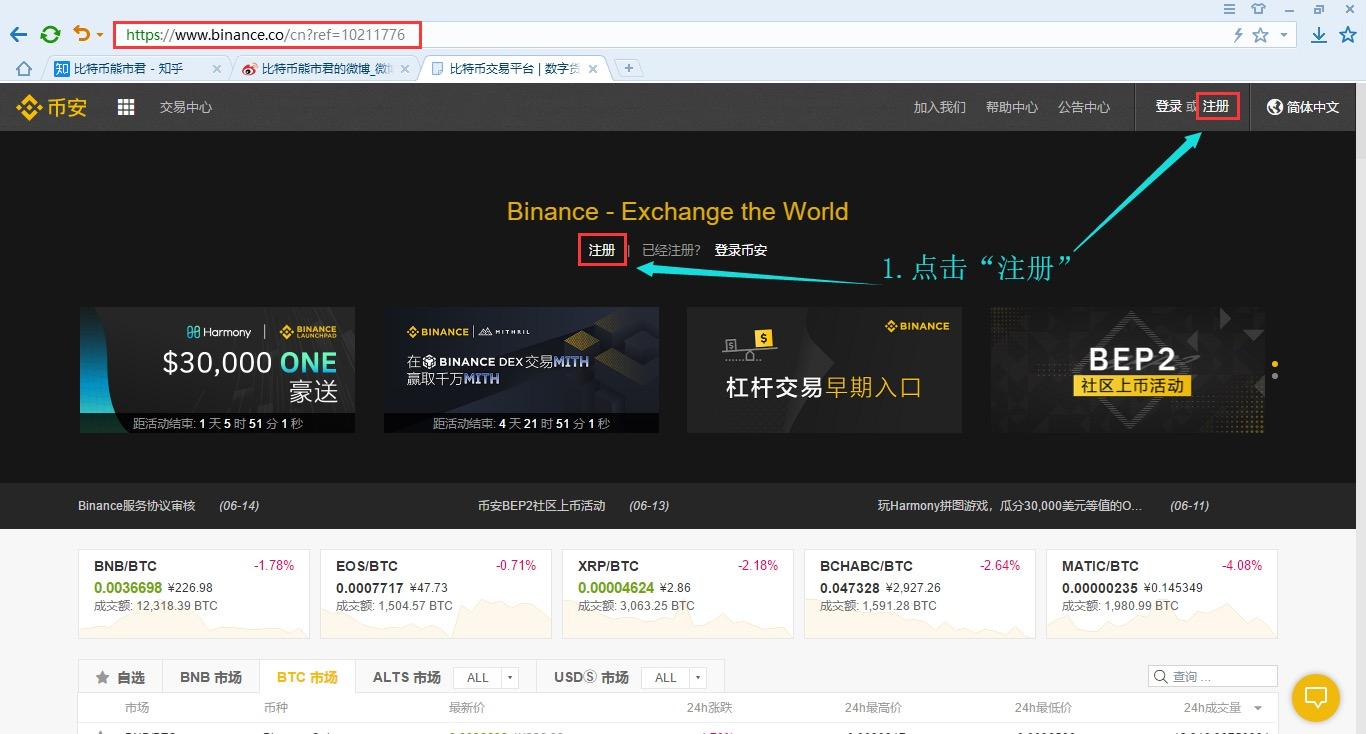Click the browser home icon
Screen dimensions: 1366x734
click(x=23, y=69)
